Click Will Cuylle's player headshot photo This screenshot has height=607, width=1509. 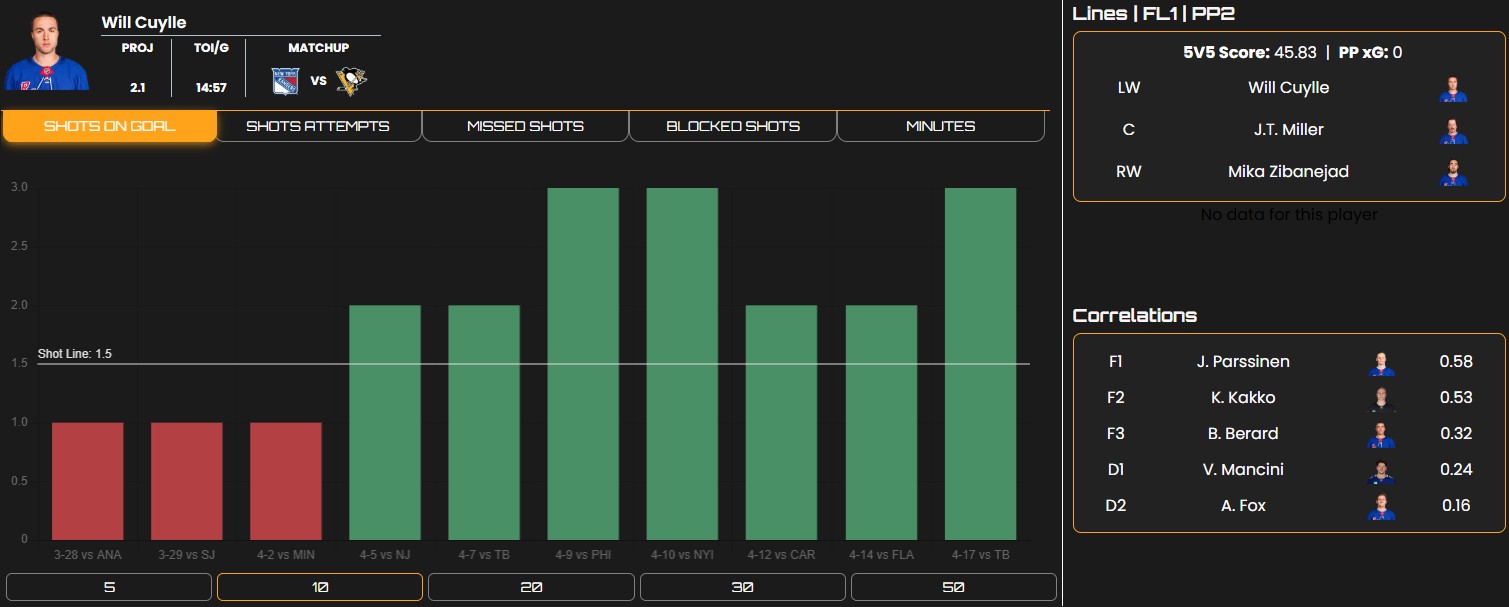click(47, 52)
